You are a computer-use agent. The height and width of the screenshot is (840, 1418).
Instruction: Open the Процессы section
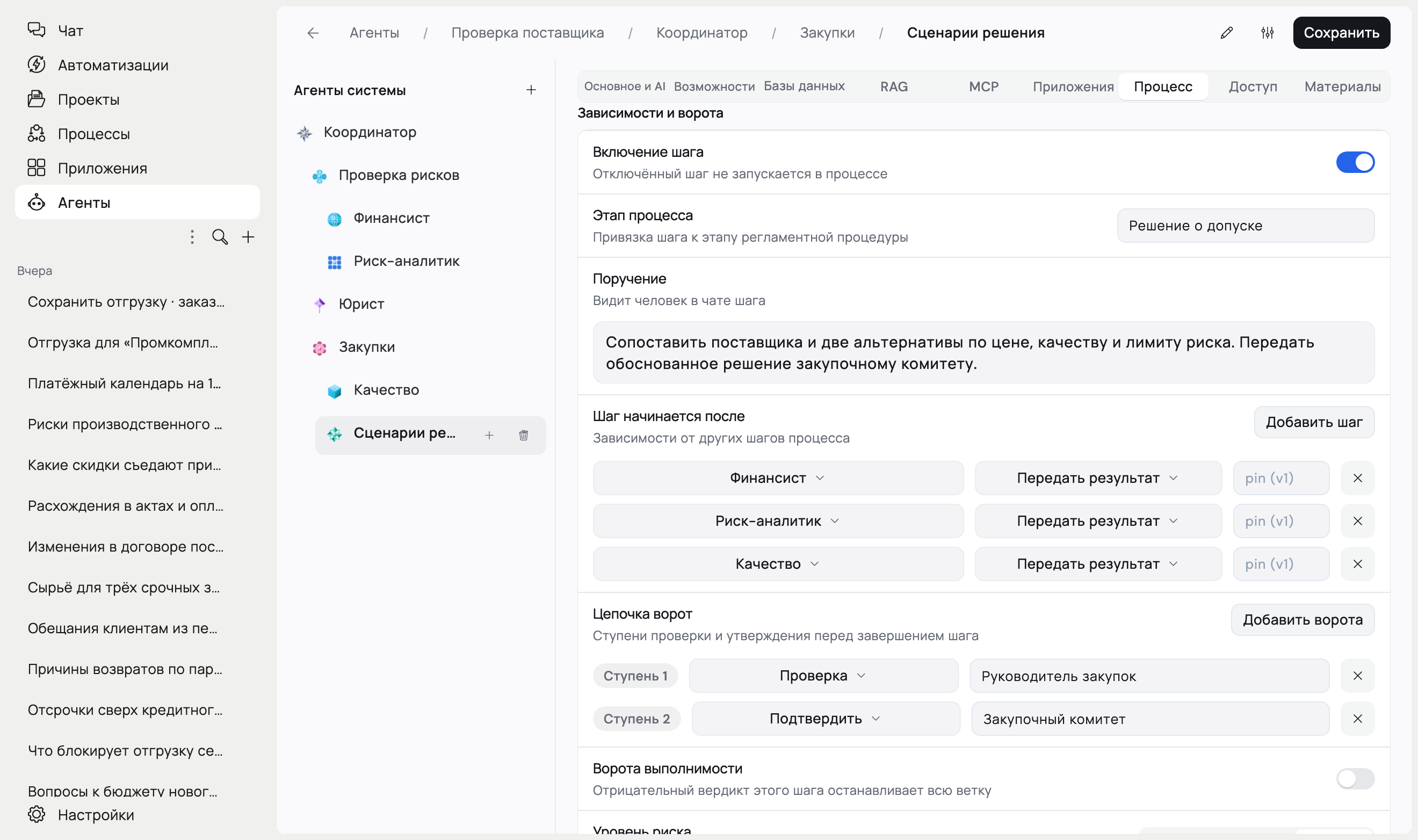coord(137,134)
